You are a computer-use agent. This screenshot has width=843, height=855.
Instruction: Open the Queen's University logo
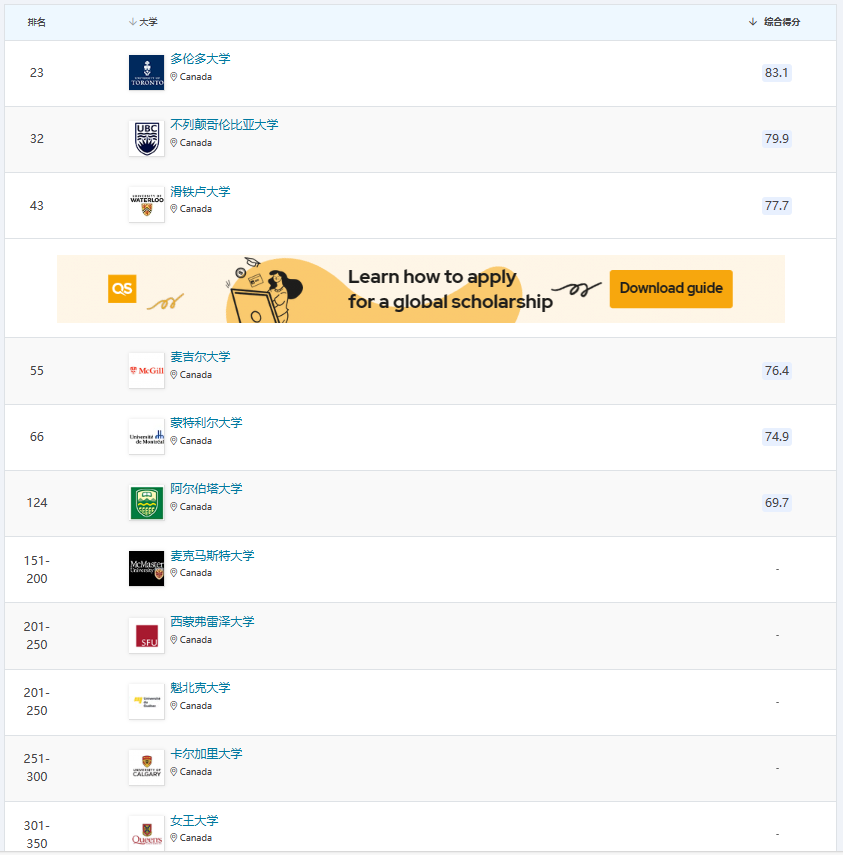tap(146, 833)
